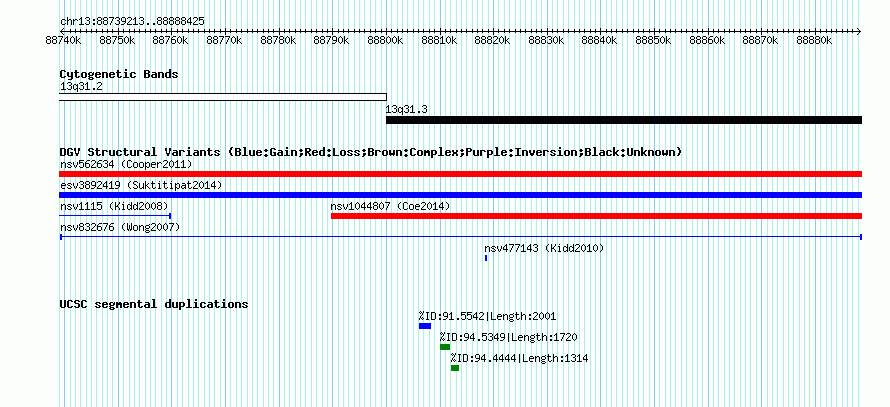Click the chr13:88739213..88888425 coordinates label
890x407 pixels.
(132, 22)
